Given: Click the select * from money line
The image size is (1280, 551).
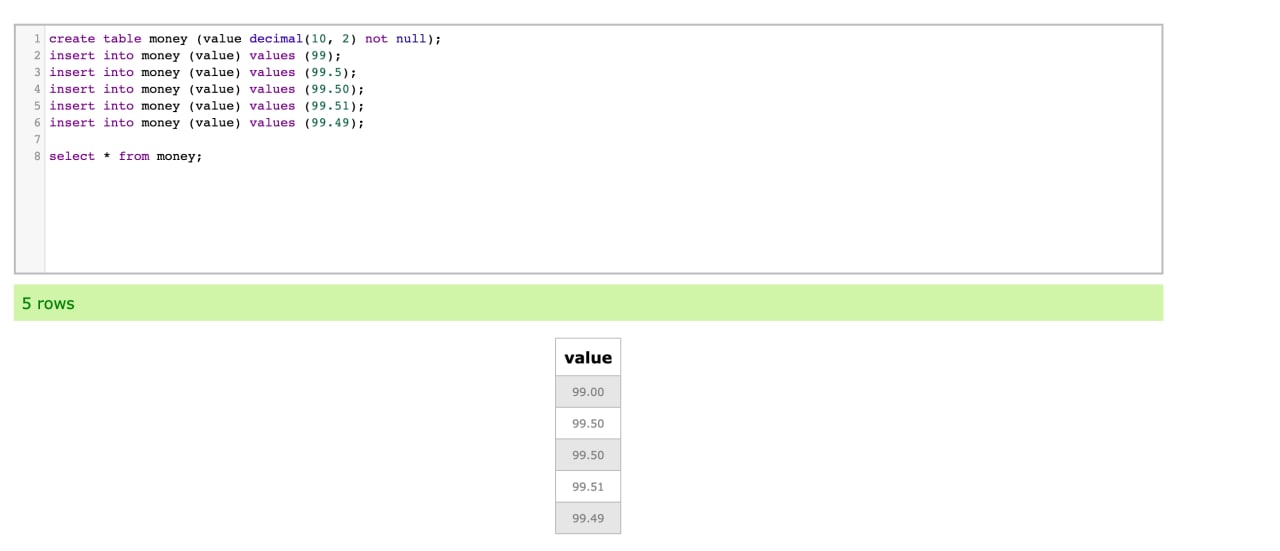Looking at the screenshot, I should coord(126,156).
